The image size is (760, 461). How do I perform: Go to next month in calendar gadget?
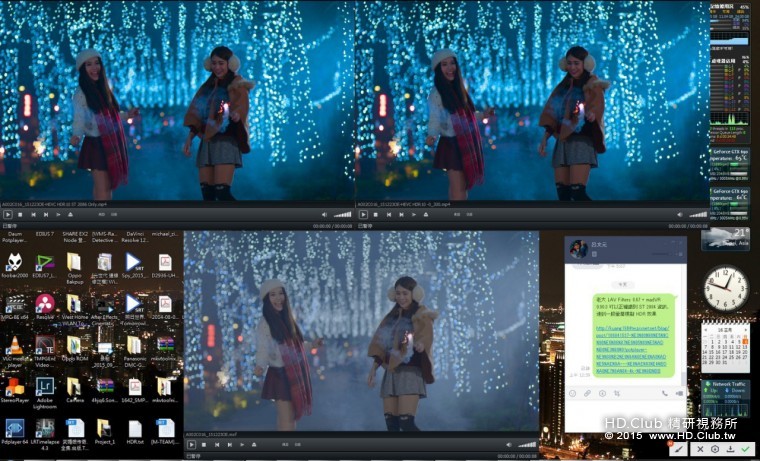click(745, 328)
